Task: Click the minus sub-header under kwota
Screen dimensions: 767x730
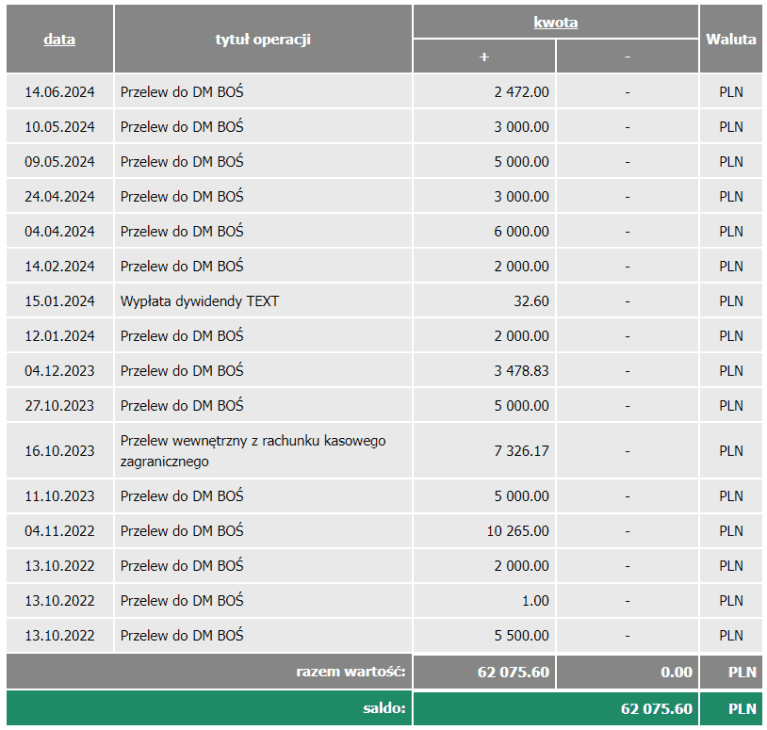Action: click(627, 57)
